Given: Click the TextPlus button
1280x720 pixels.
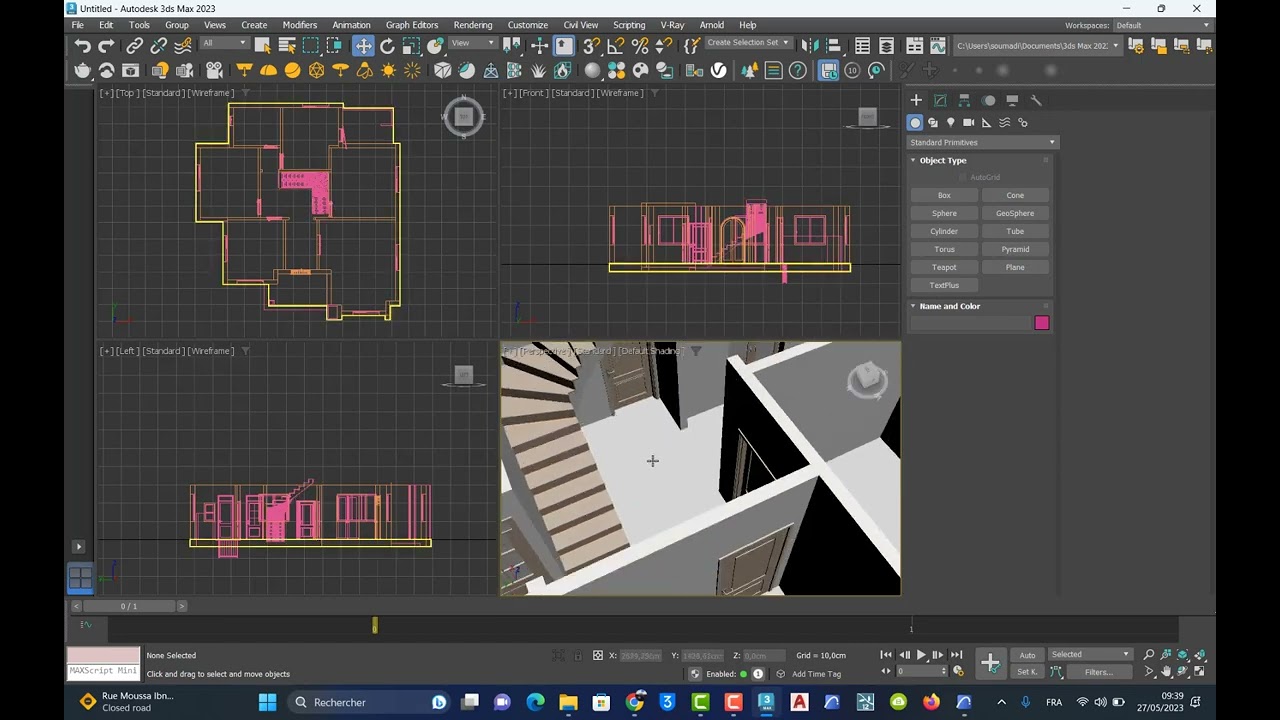Looking at the screenshot, I should coord(944,285).
